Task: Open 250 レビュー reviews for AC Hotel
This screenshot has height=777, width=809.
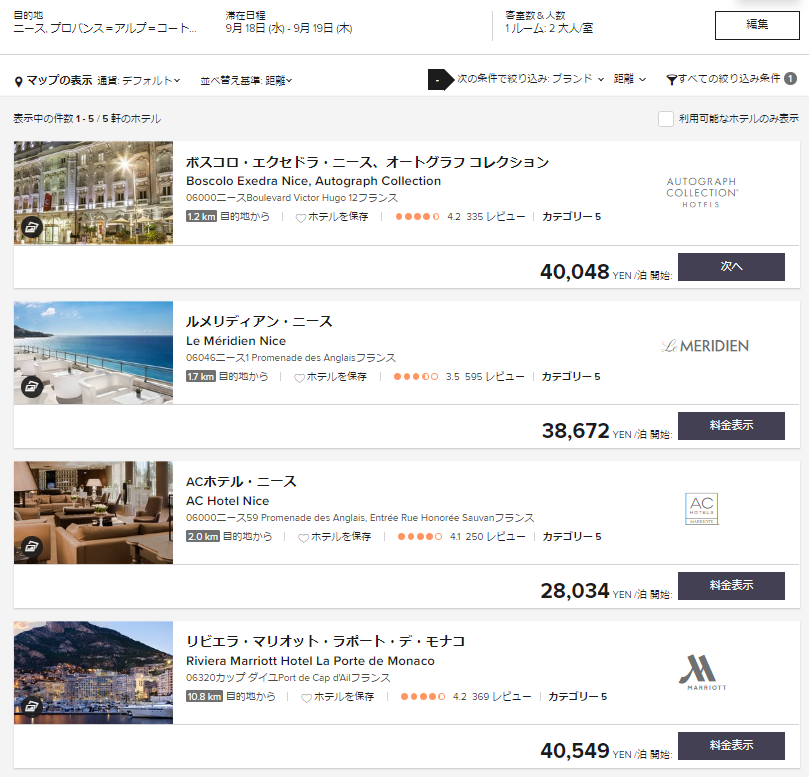Action: 495,537
